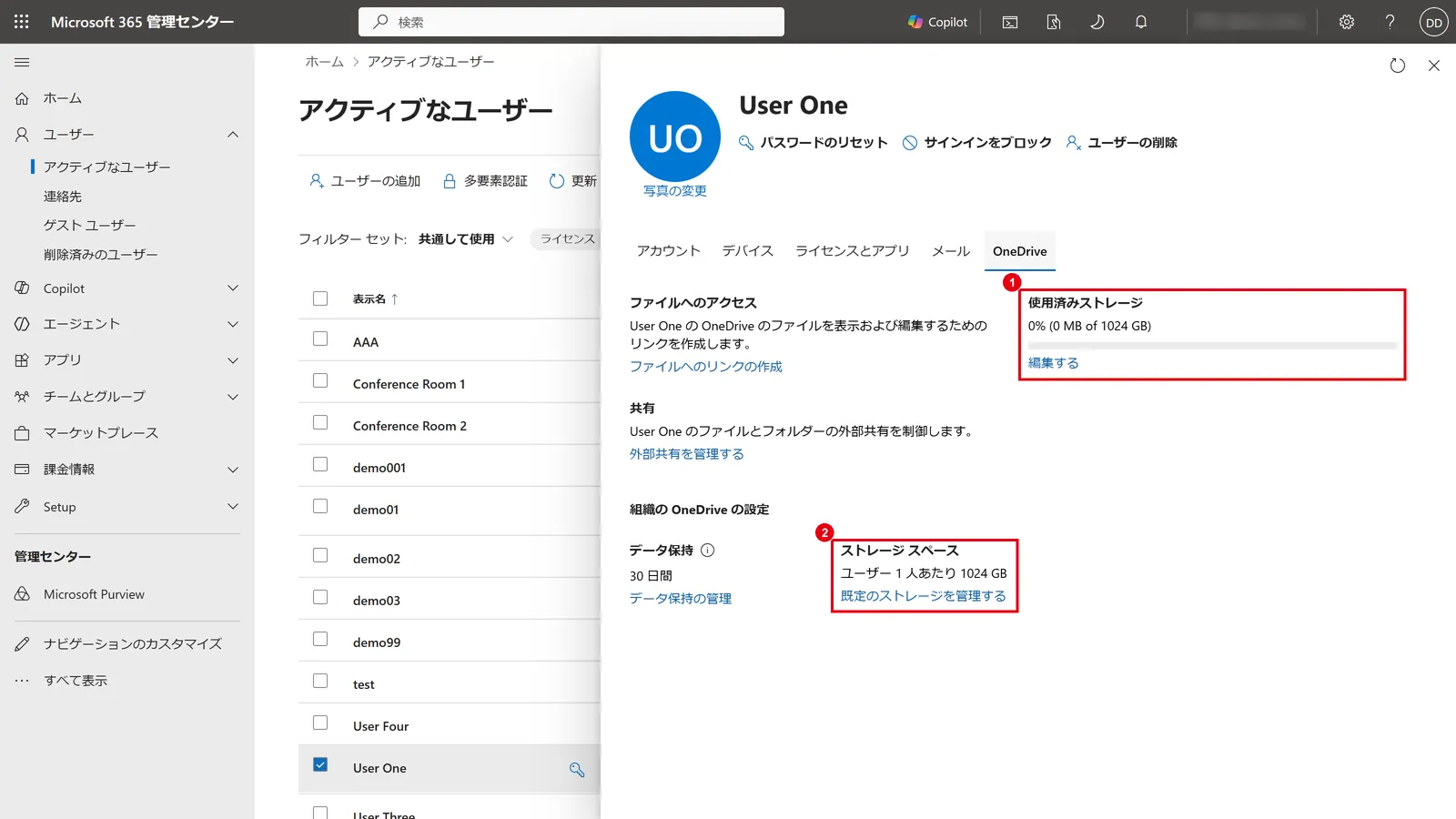Uncheck the User One checkbox
The height and width of the screenshot is (819, 1456).
pyautogui.click(x=320, y=764)
